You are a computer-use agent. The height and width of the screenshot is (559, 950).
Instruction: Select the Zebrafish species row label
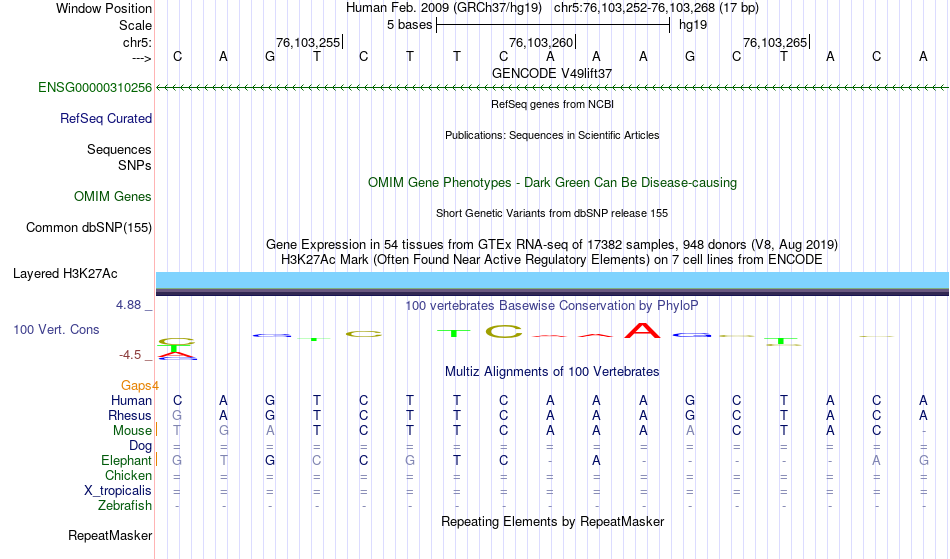pyautogui.click(x=125, y=506)
